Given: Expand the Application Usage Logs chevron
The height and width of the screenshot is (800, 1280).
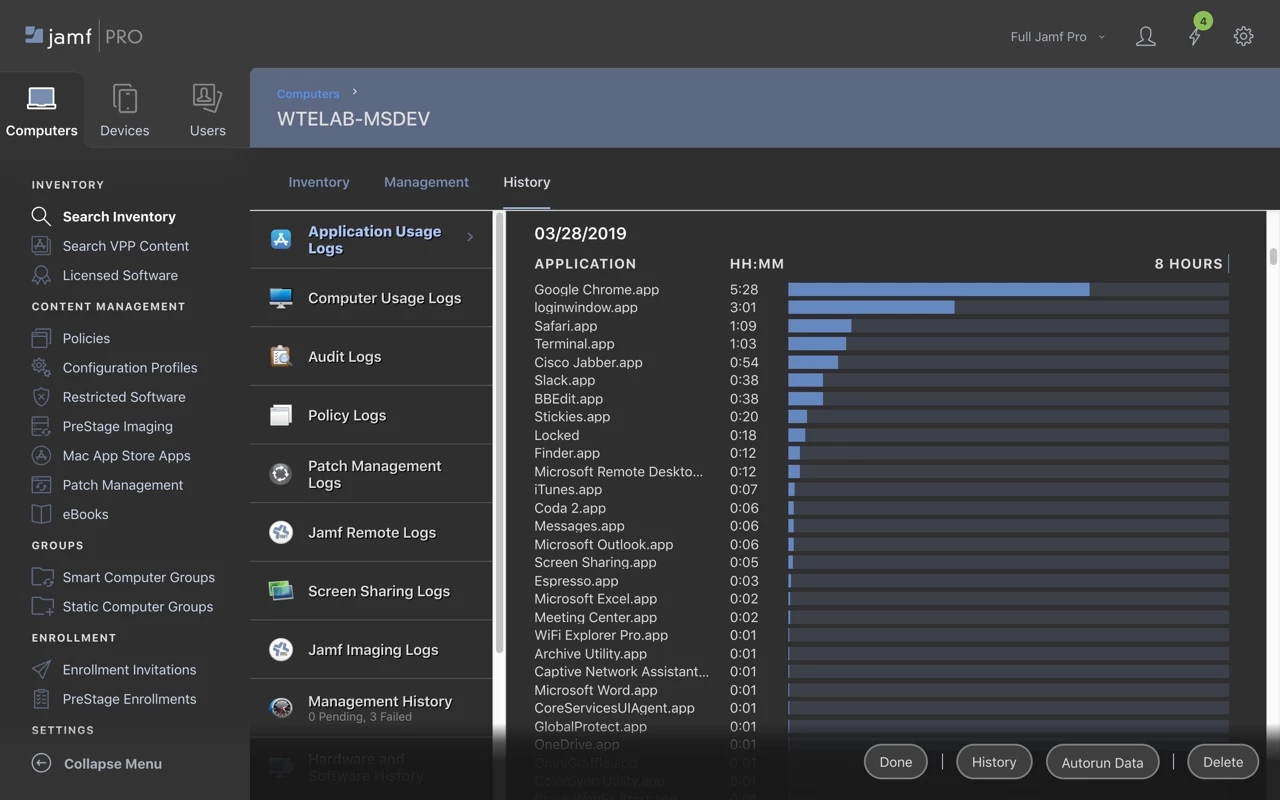Looking at the screenshot, I should pos(470,237).
